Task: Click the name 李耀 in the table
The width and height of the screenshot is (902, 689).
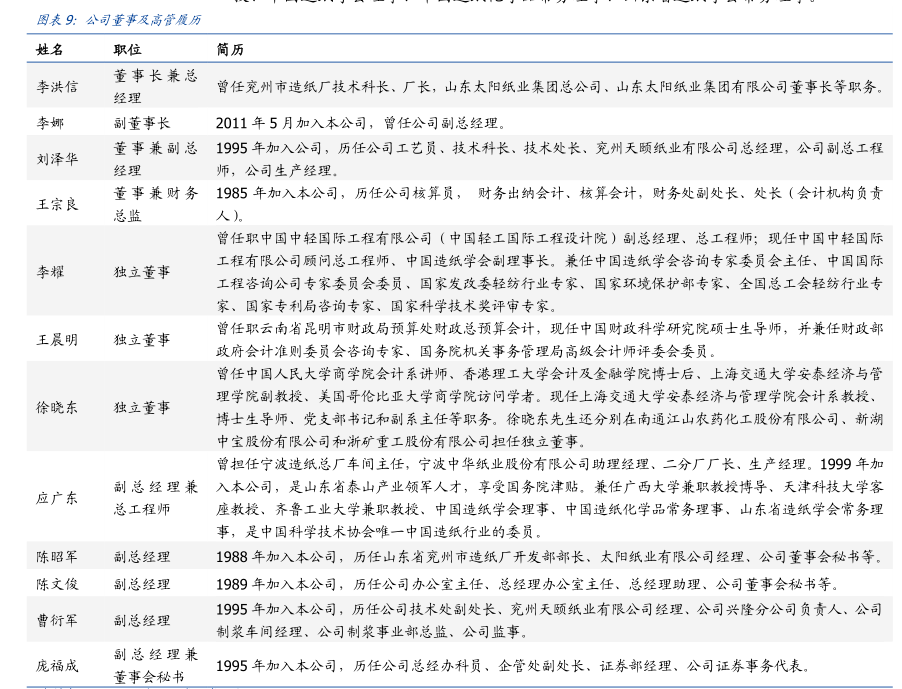Action: (50, 272)
